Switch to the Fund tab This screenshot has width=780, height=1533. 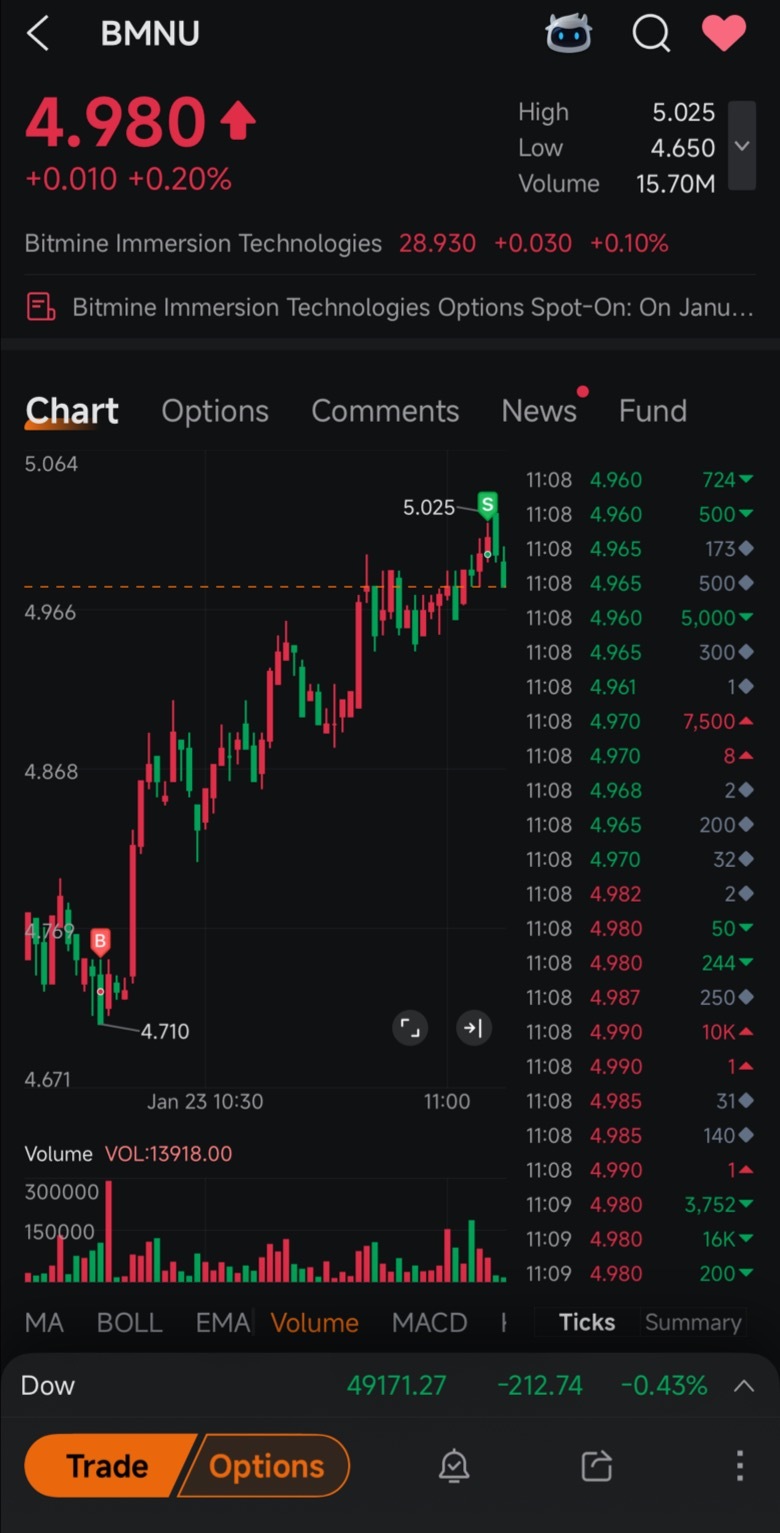coord(653,411)
